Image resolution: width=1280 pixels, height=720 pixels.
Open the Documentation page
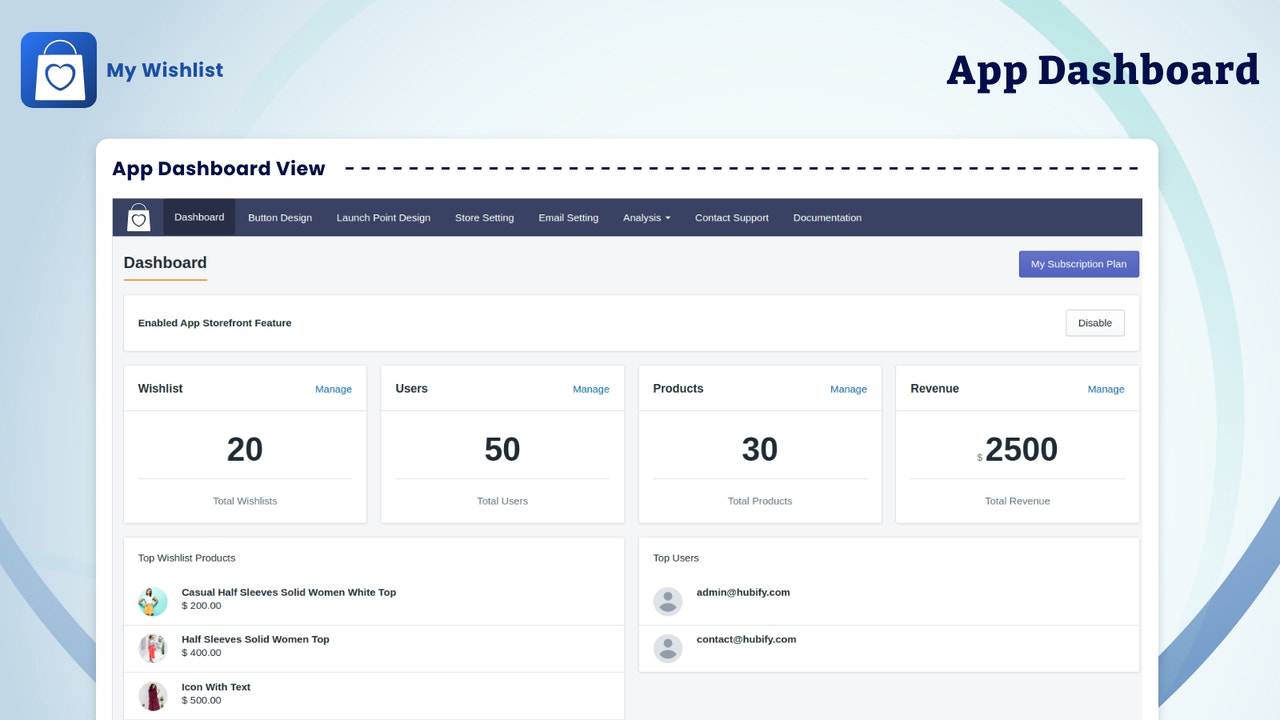click(x=827, y=217)
